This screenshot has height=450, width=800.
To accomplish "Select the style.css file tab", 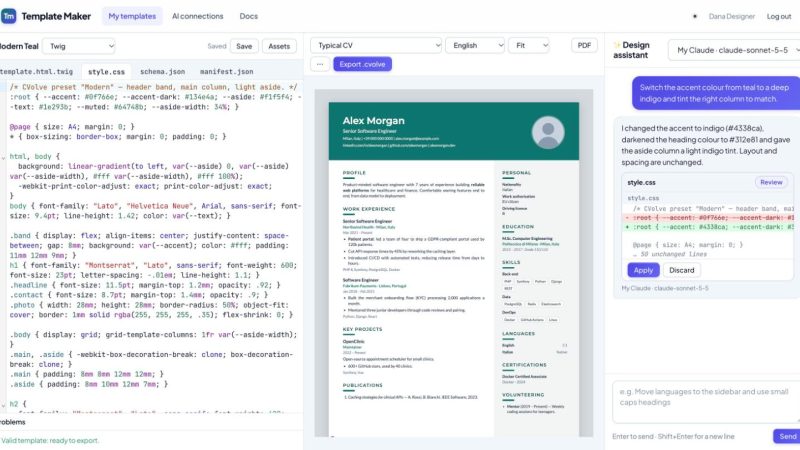I will [106, 72].
